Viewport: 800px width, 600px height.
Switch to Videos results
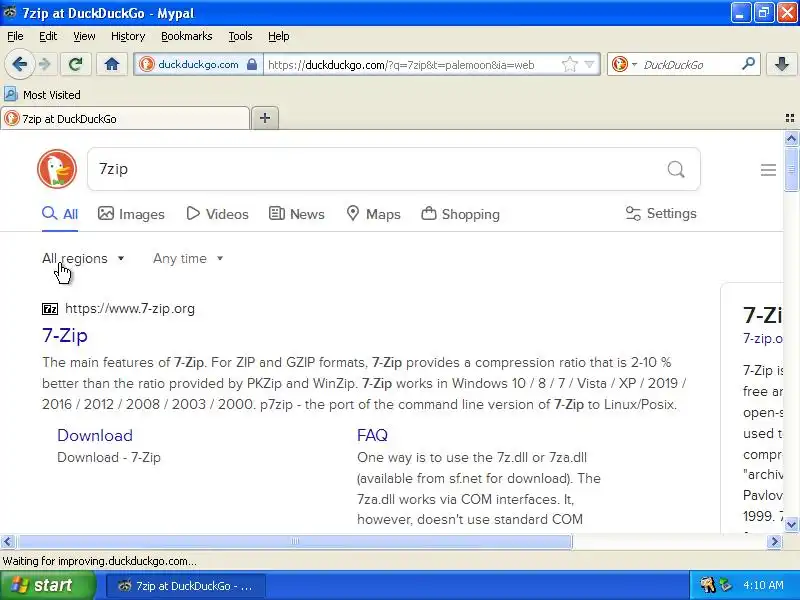point(217,214)
